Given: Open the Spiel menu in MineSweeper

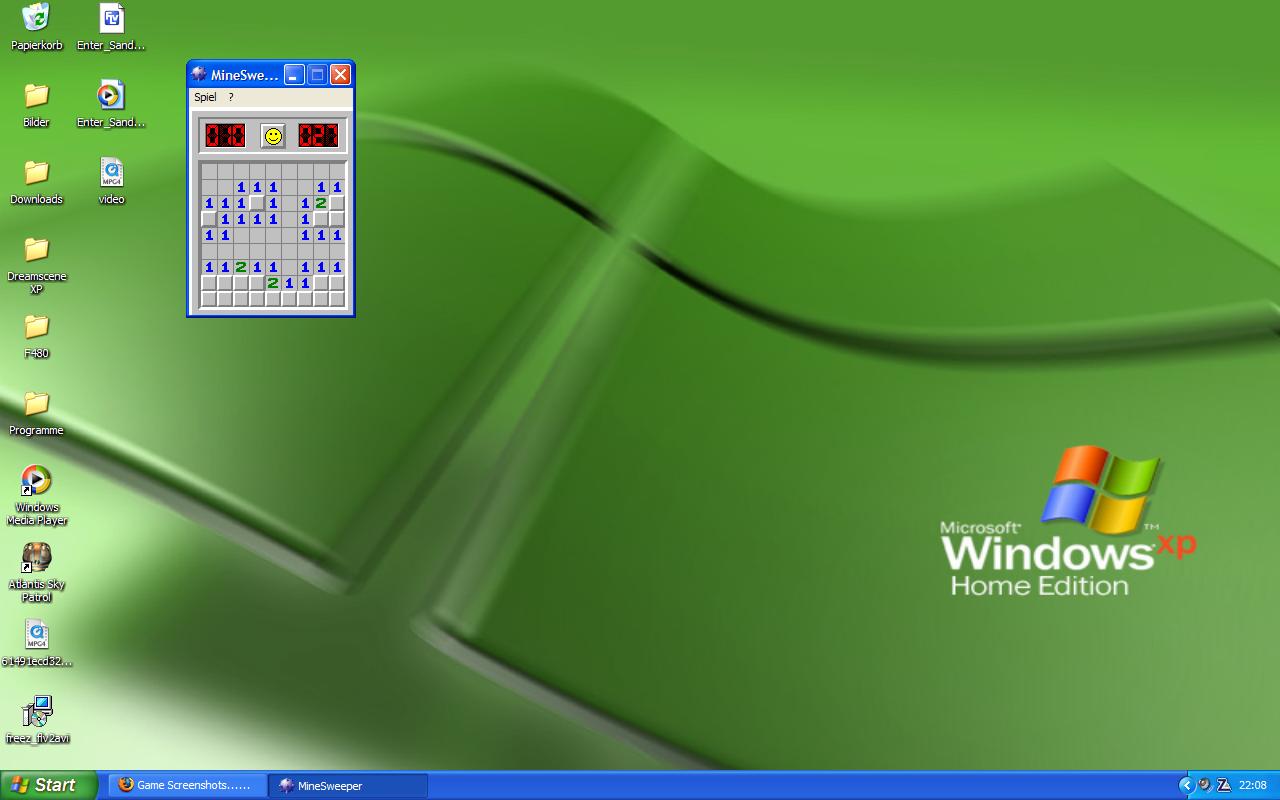Looking at the screenshot, I should click(205, 97).
